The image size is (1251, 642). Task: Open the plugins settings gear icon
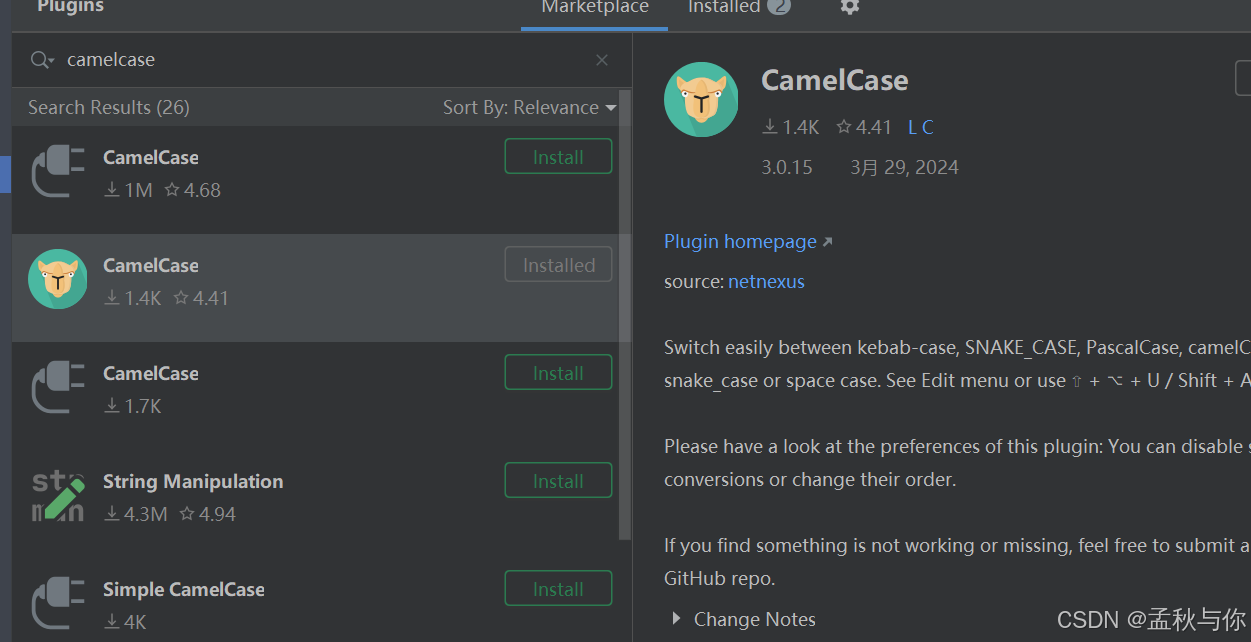(849, 6)
